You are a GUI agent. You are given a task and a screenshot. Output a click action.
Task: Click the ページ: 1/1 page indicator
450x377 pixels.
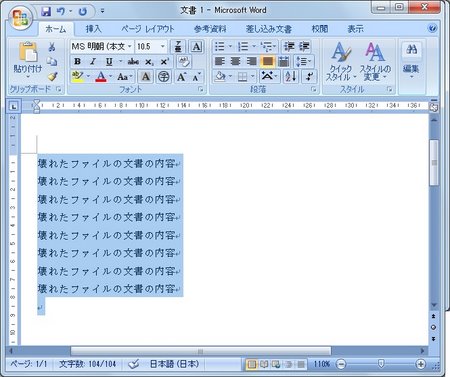point(29,364)
